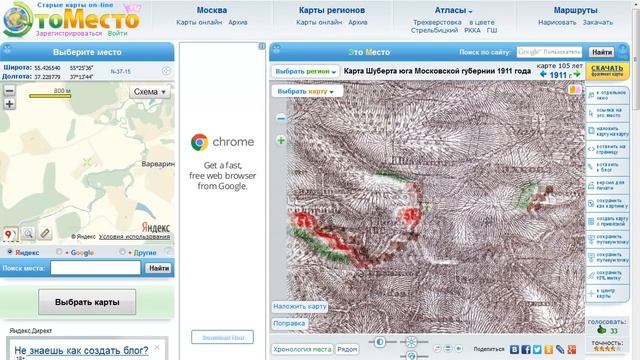Open Выбрать регион dropdown
The height and width of the screenshot is (360, 640).
click(x=305, y=71)
